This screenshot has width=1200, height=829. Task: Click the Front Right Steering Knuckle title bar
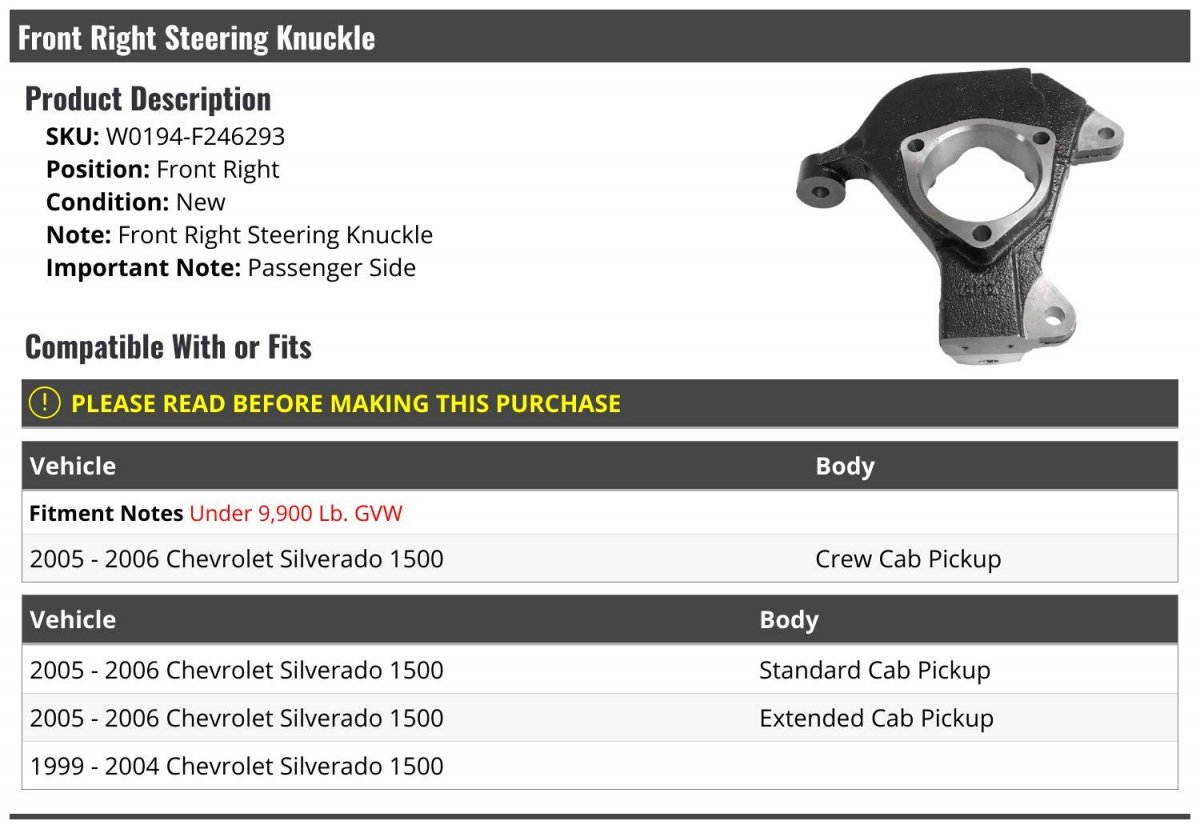pos(600,37)
